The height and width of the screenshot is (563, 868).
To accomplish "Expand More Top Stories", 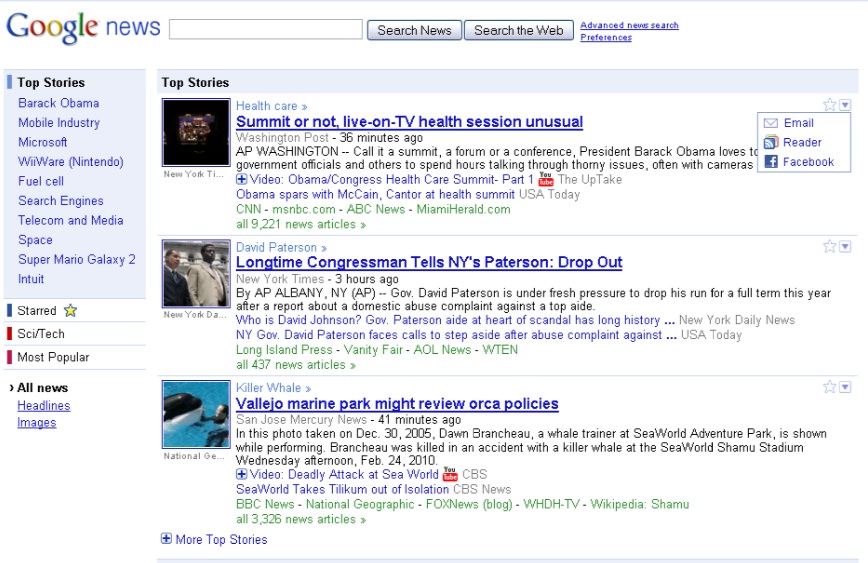I will pos(166,539).
